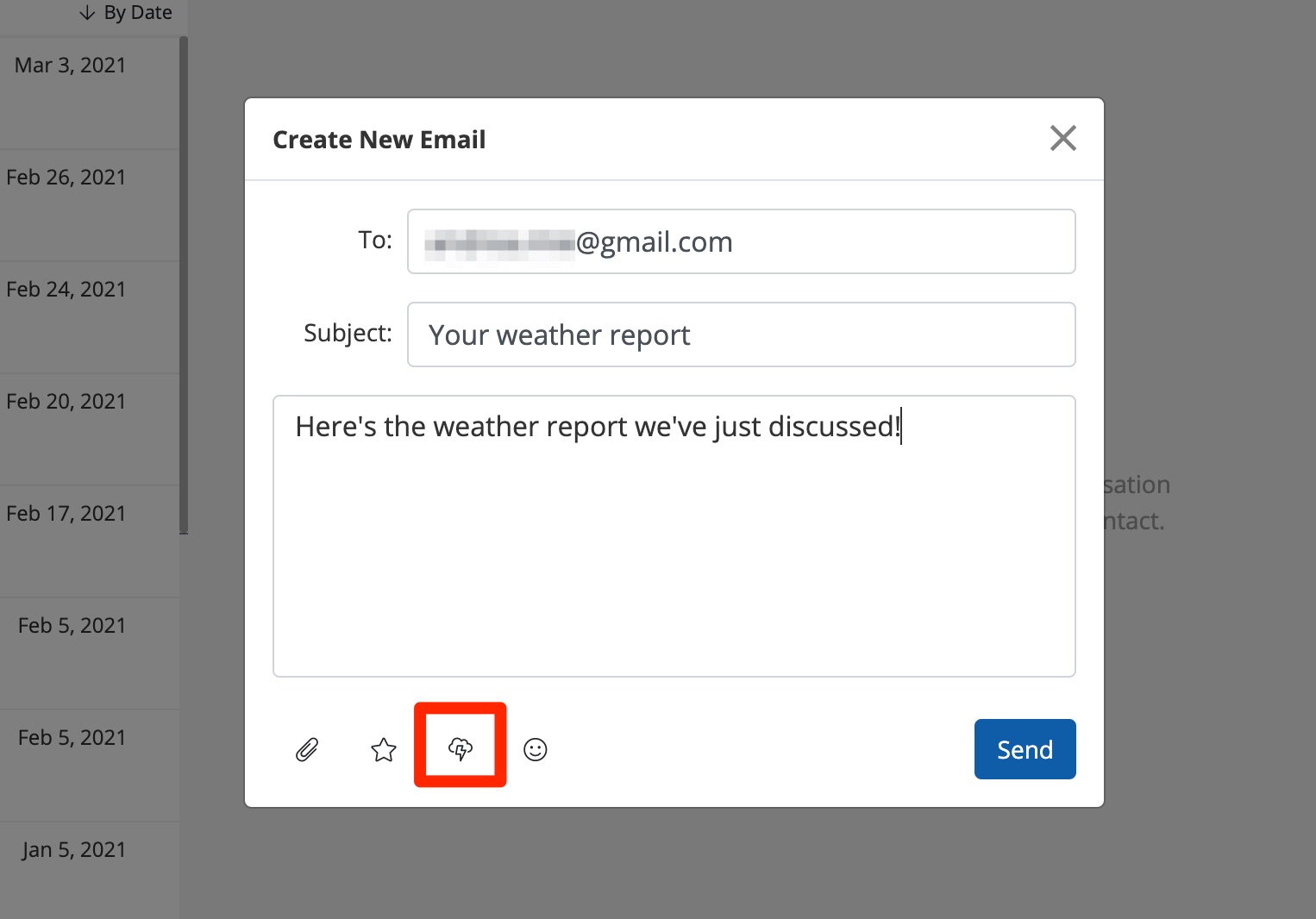Viewport: 1316px width, 919px height.
Task: Open the emoji smiley picker
Action: pos(536,750)
